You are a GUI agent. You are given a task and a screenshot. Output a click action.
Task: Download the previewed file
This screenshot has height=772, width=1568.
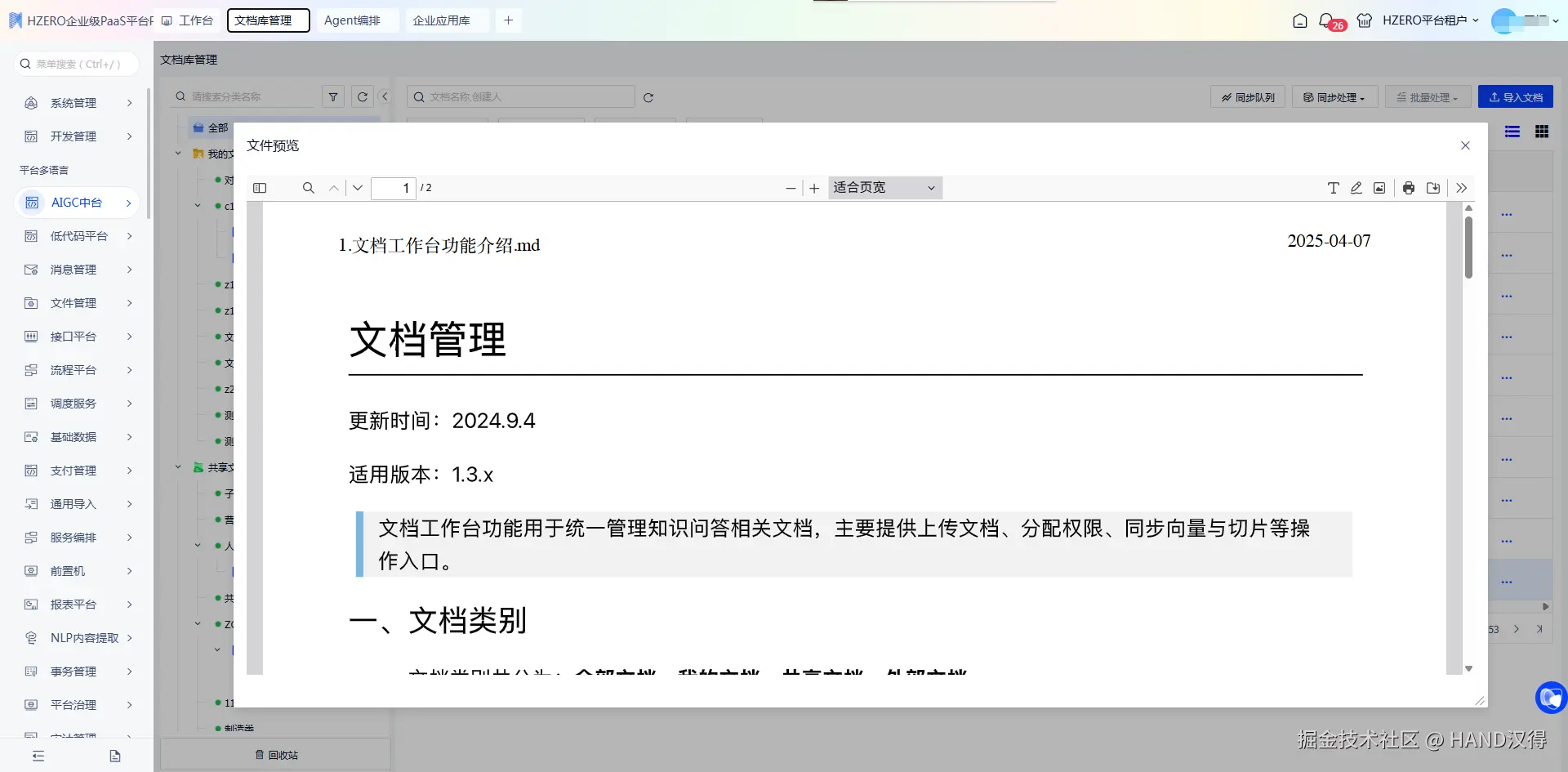1433,188
